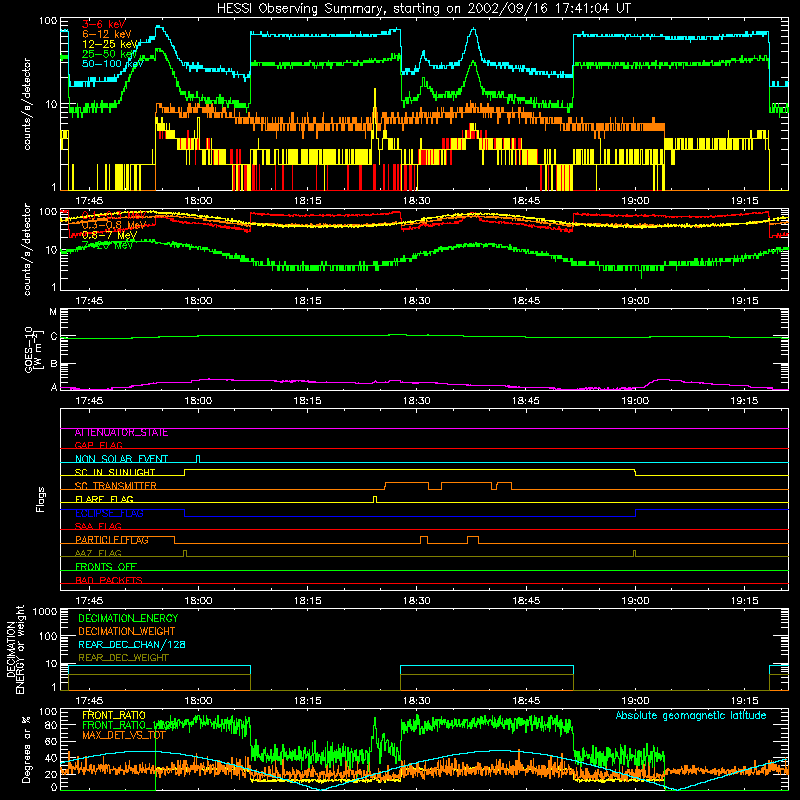Click the B class label on GOES axis
This screenshot has width=800, height=800.
click(54, 364)
